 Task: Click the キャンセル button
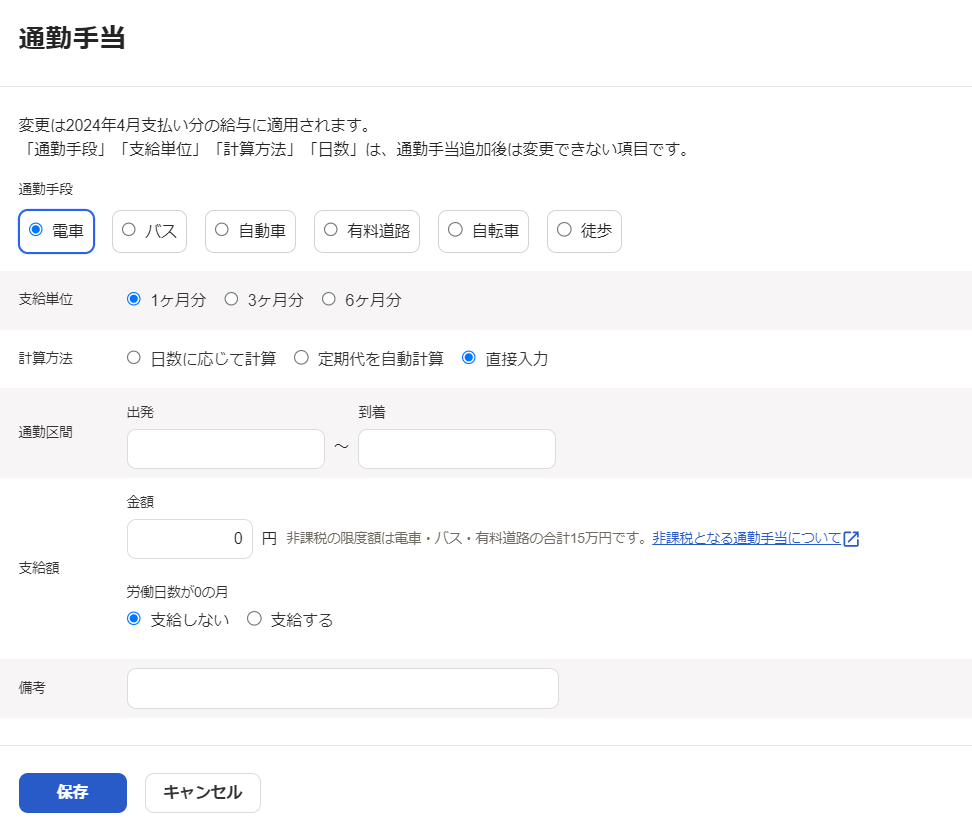pyautogui.click(x=203, y=792)
